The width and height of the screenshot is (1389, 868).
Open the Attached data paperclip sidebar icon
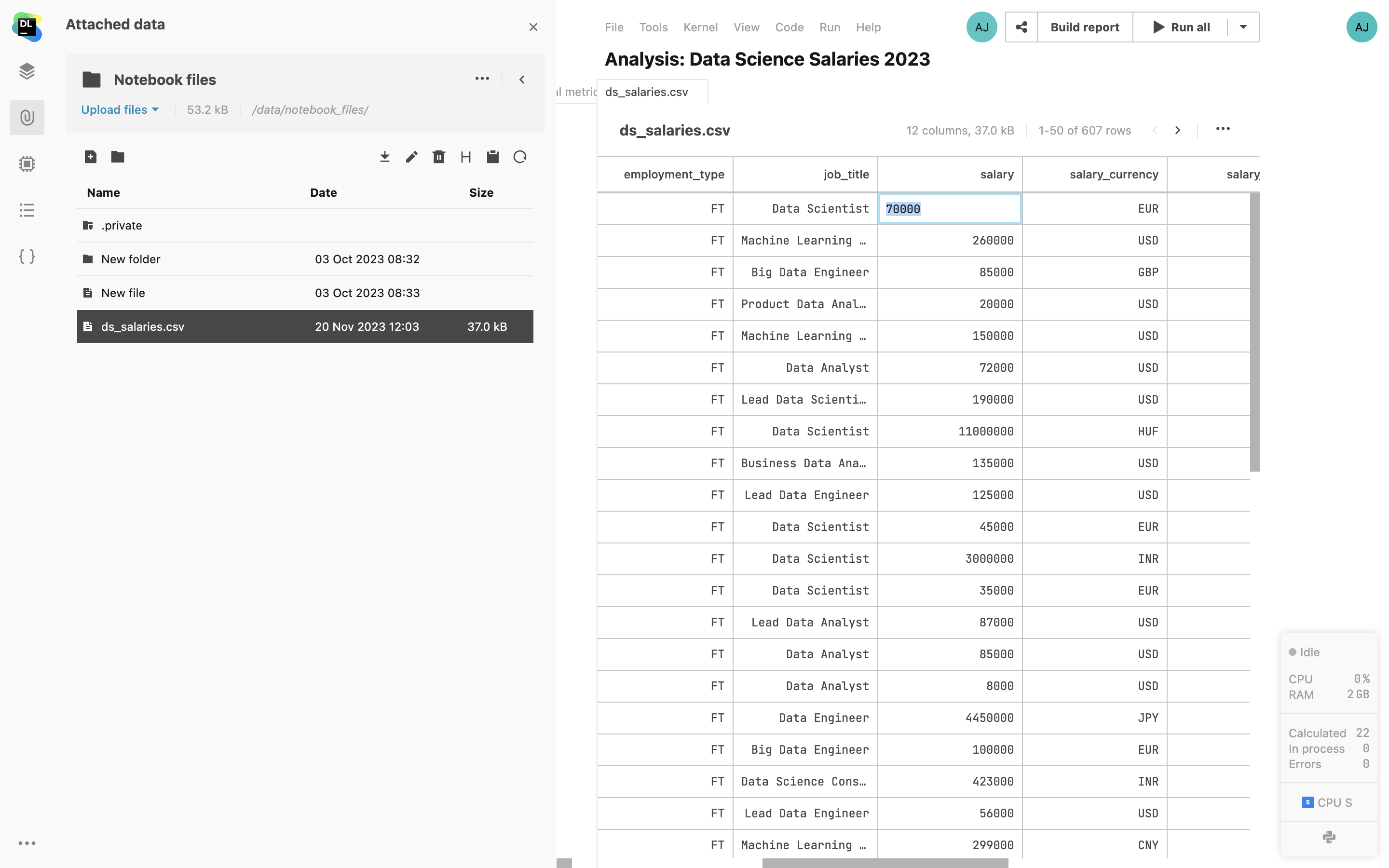pyautogui.click(x=27, y=118)
